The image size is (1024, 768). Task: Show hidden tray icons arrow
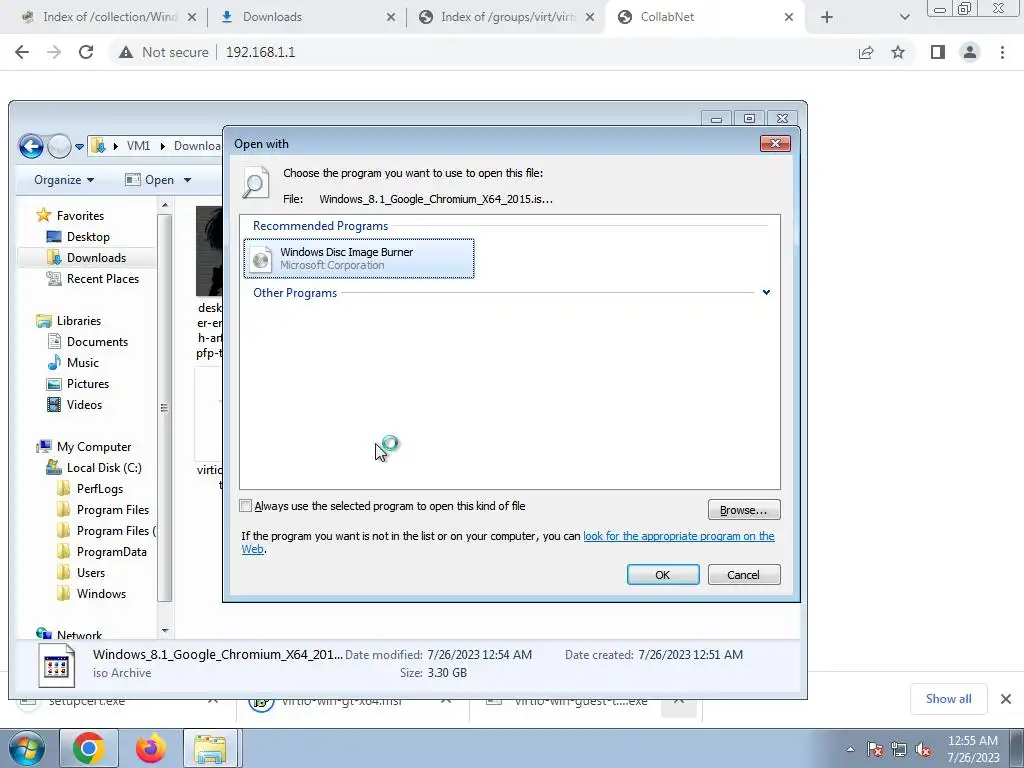pyautogui.click(x=850, y=749)
